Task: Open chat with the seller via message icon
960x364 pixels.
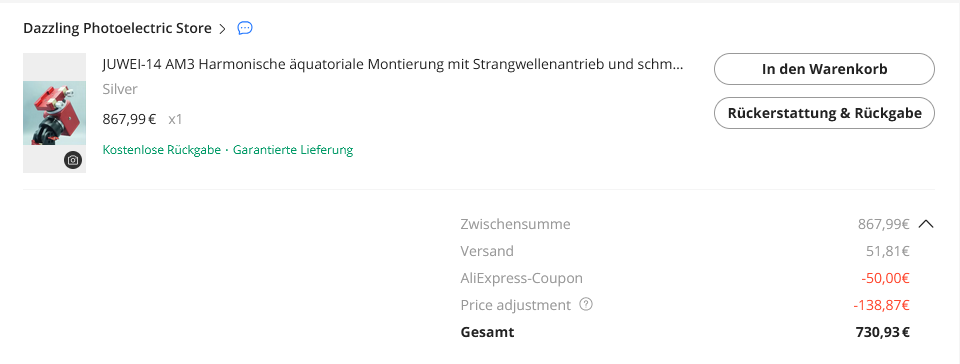Action: (x=245, y=28)
